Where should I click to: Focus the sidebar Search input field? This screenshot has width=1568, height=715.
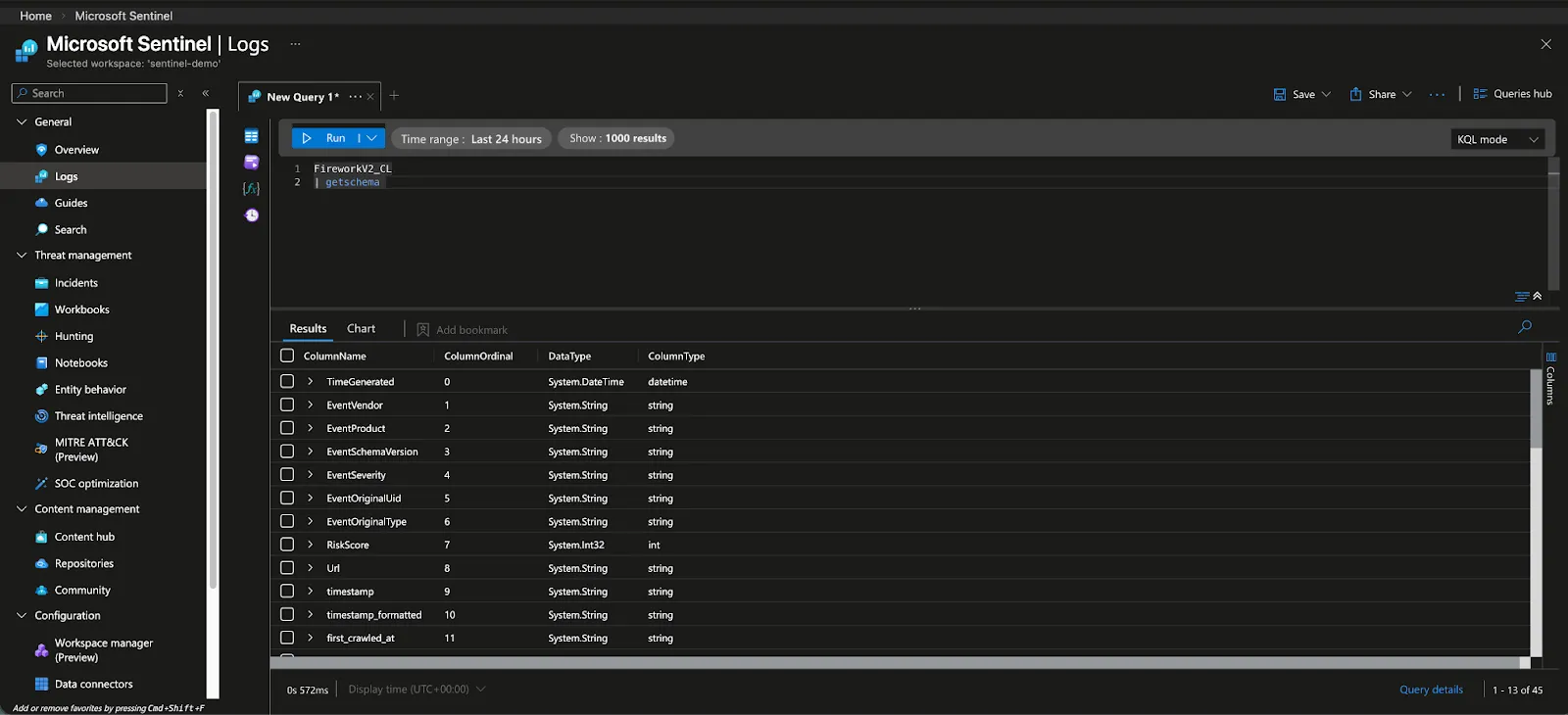[89, 93]
